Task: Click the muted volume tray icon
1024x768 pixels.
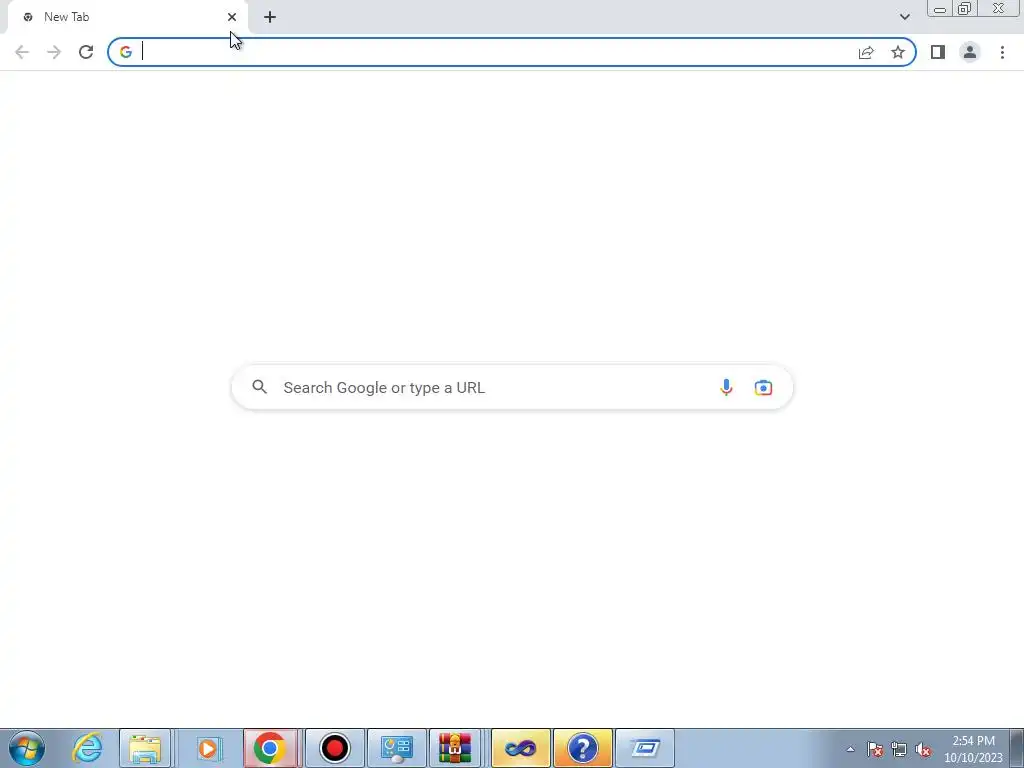Action: pyautogui.click(x=923, y=749)
